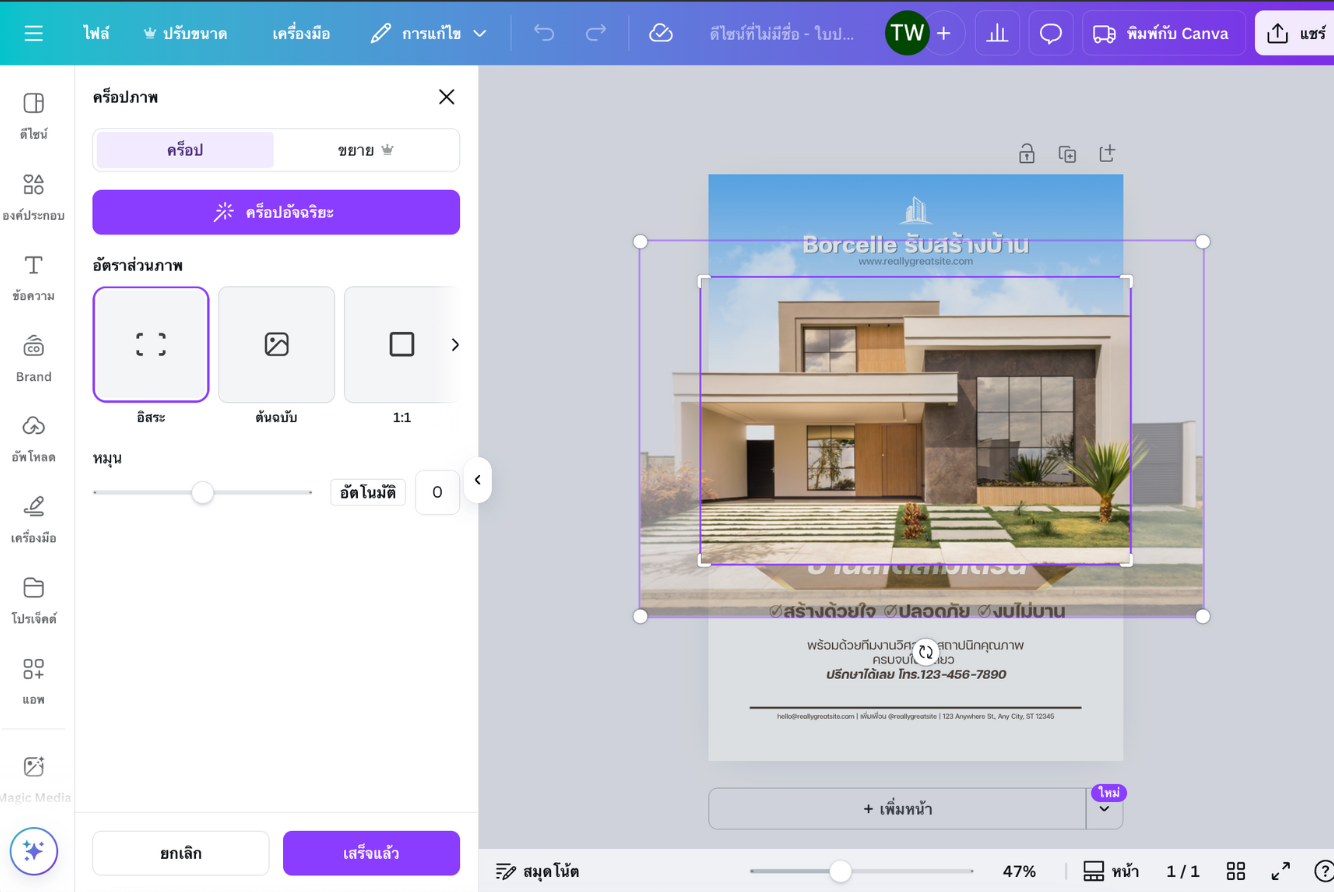Select the ครอป tab
Image resolution: width=1334 pixels, height=892 pixels.
tap(185, 150)
